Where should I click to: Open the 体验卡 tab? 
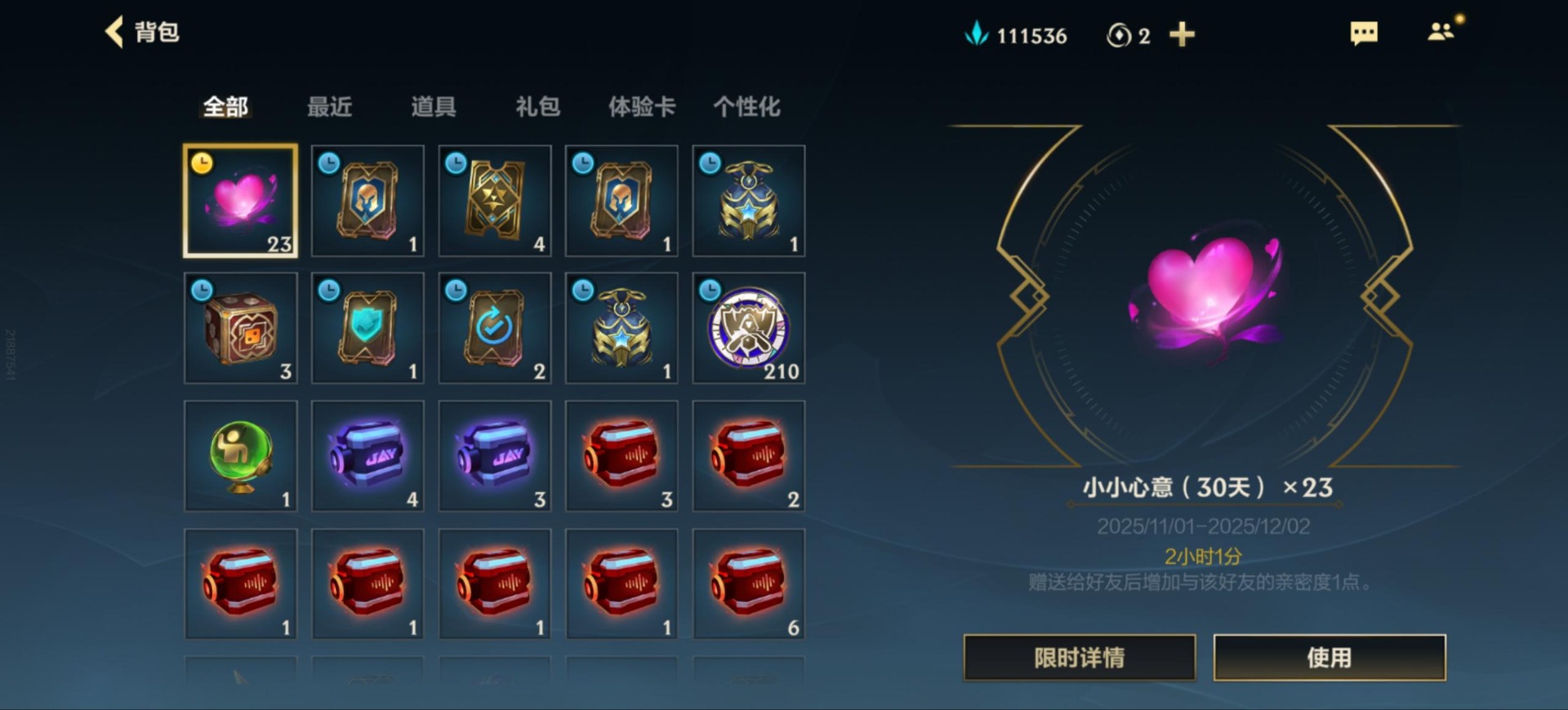642,107
